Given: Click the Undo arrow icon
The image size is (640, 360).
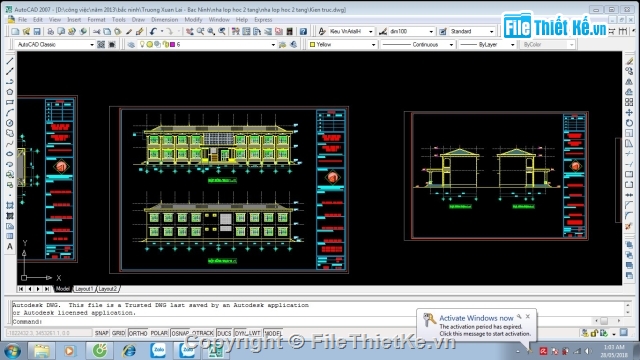Looking at the screenshot, I should (x=153, y=31).
